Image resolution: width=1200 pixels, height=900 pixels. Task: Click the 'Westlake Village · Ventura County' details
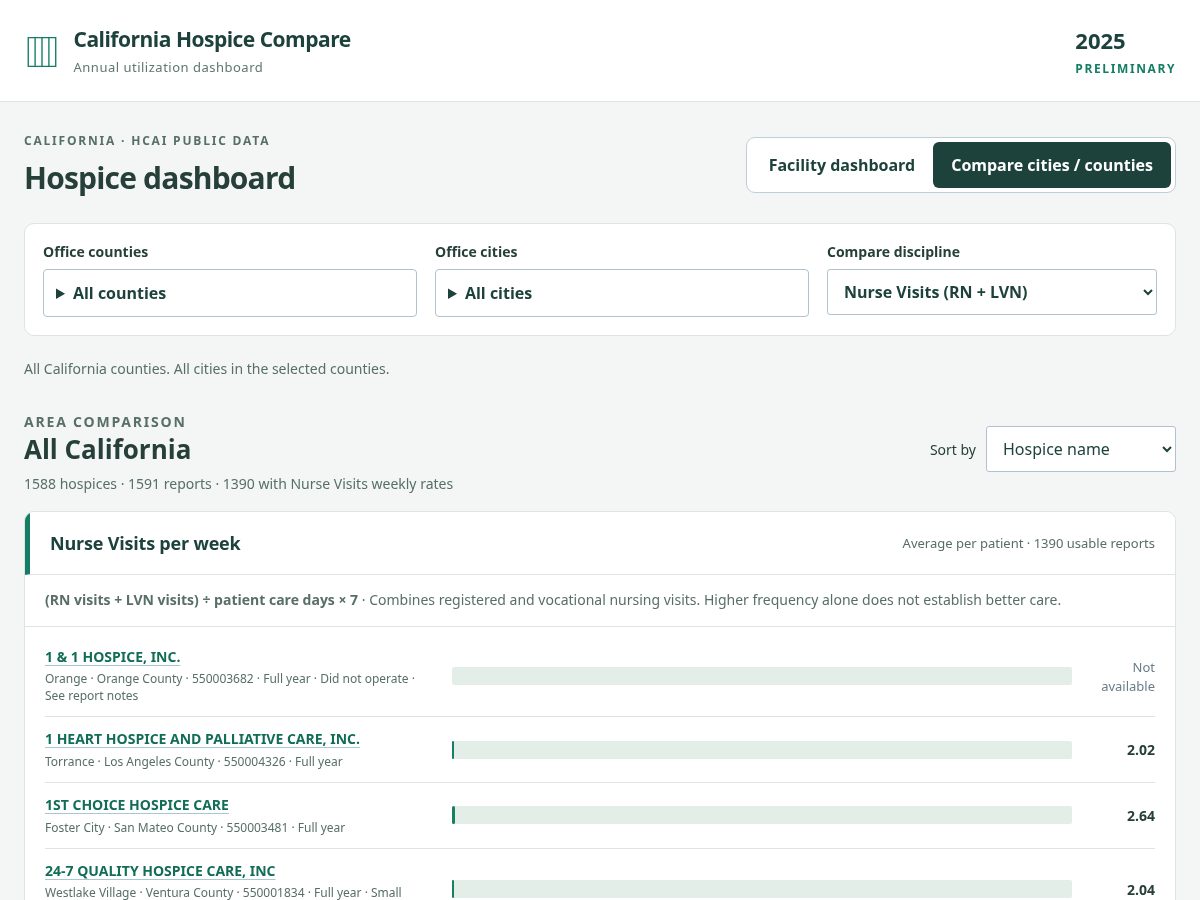pos(223,892)
